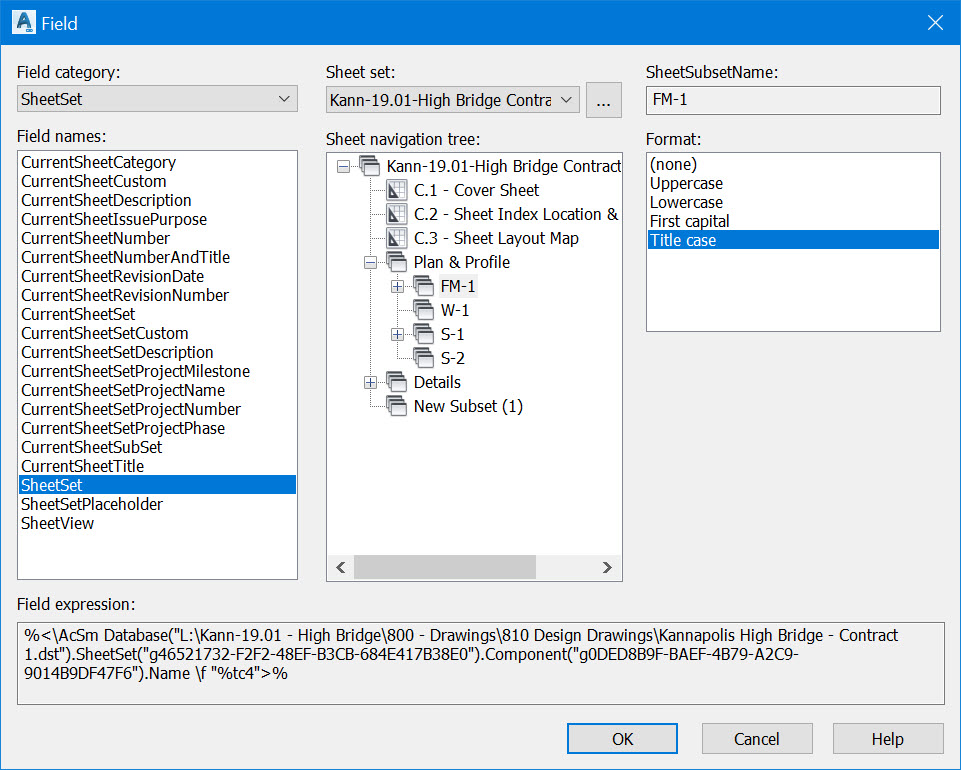Select the W-1 subset label
The width and height of the screenshot is (961, 770).
(x=455, y=310)
